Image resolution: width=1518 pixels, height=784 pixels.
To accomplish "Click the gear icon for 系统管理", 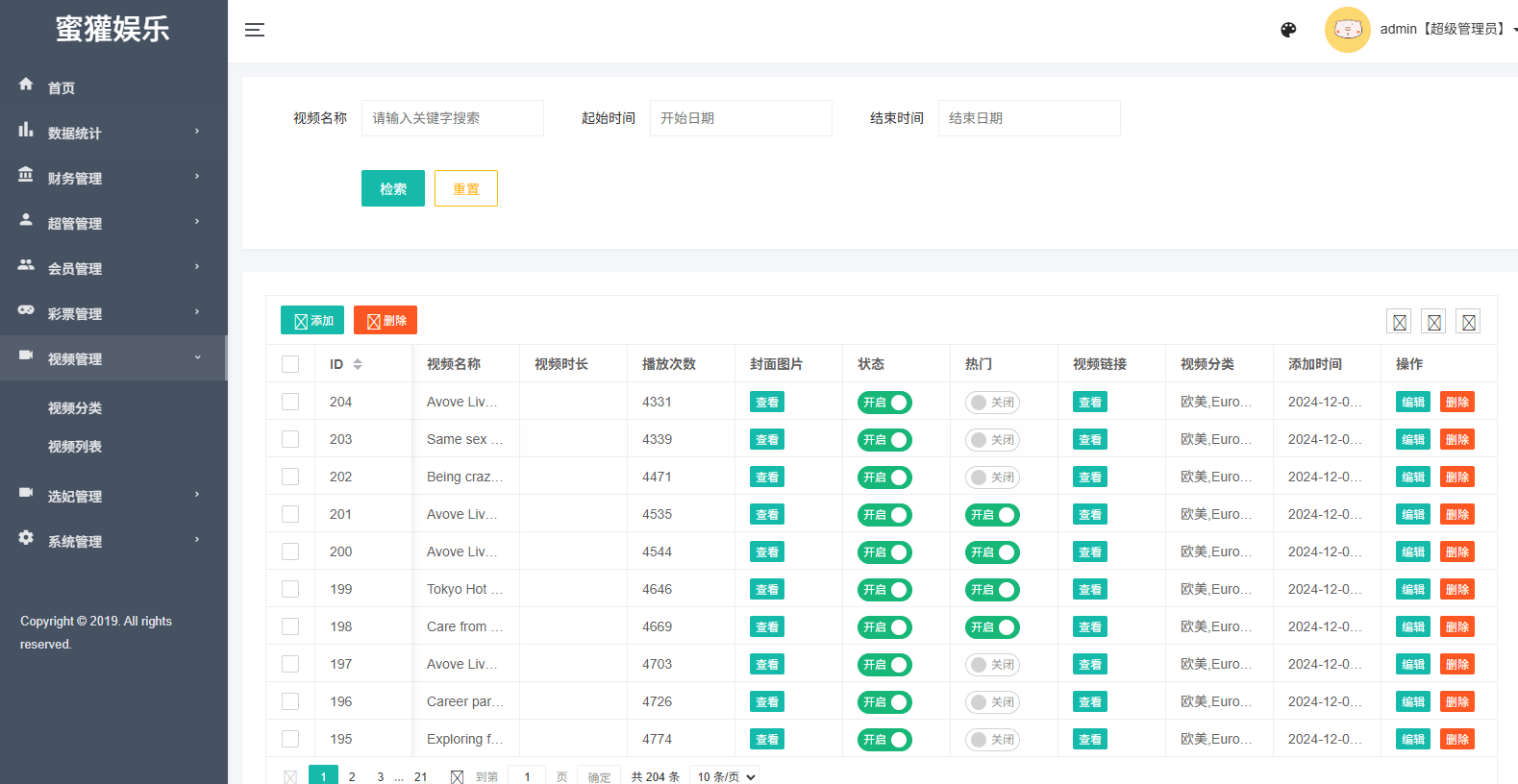I will (x=26, y=538).
